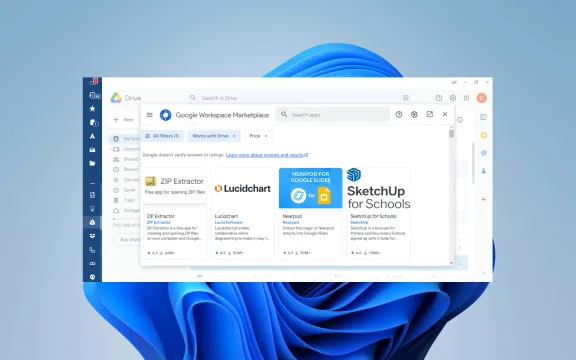
Task: Close the Marketplace dialog
Action: [445, 114]
